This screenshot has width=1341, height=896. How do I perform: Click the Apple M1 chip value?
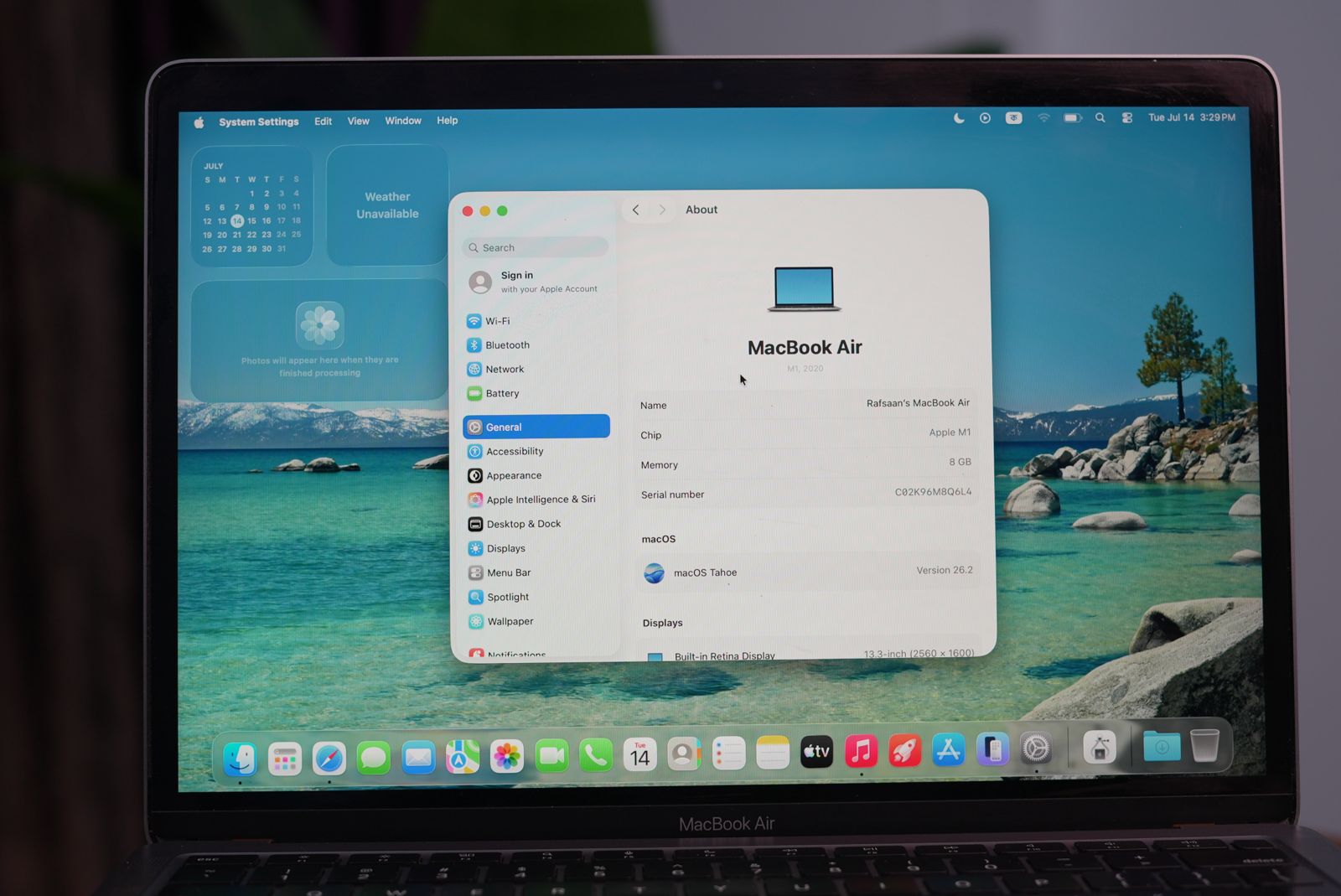coord(950,432)
